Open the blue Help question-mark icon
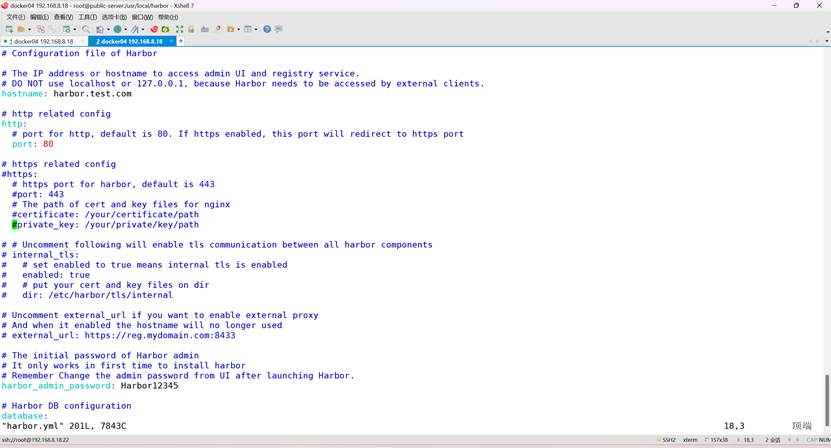831x448 pixels. click(x=267, y=29)
